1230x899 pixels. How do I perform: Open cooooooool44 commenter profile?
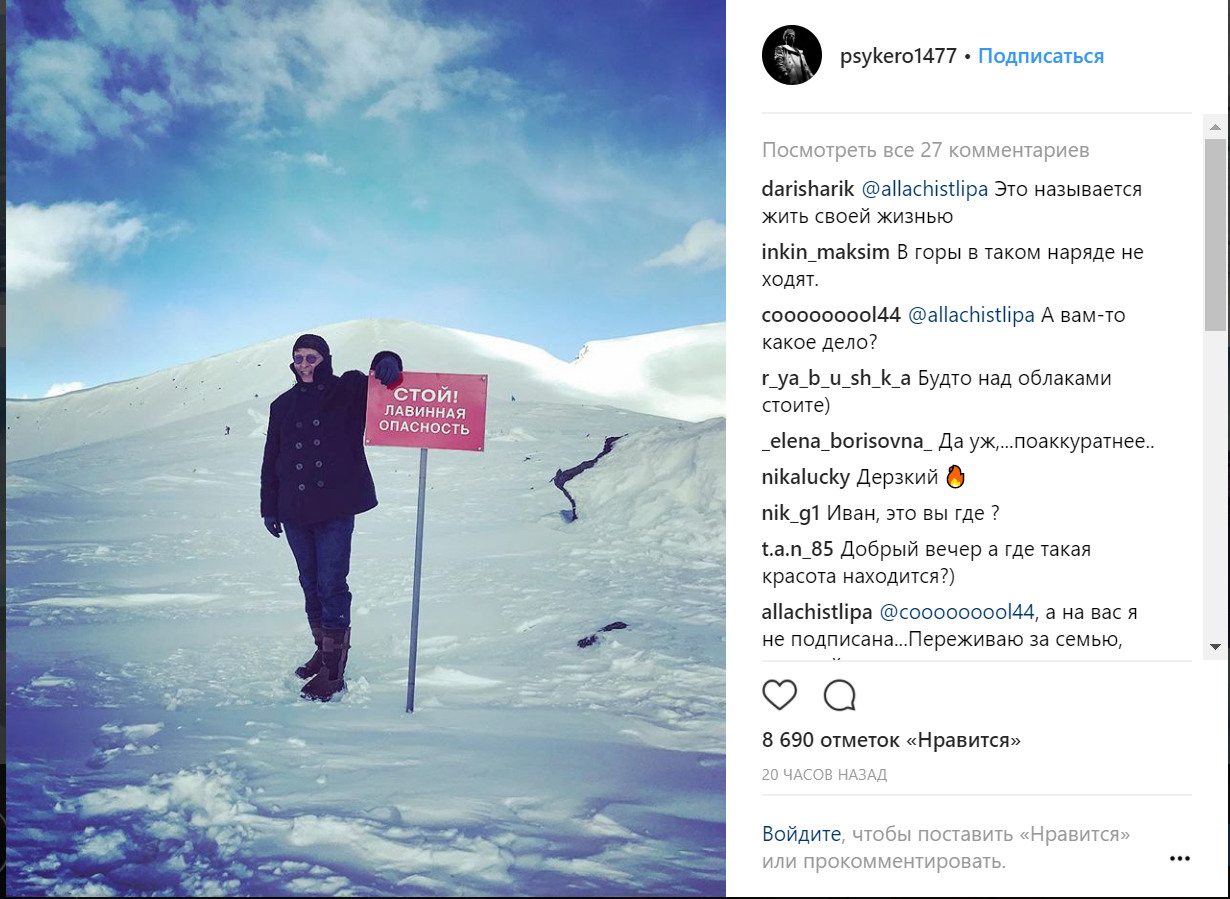[x=832, y=315]
